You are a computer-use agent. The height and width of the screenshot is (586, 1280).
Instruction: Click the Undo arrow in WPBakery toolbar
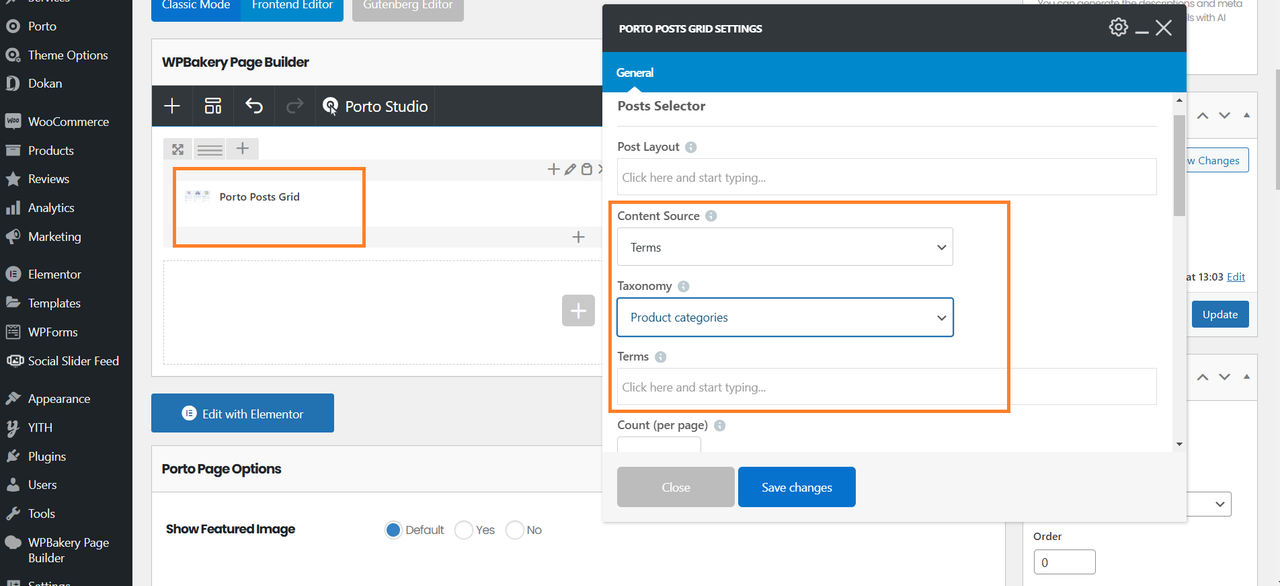(x=254, y=106)
